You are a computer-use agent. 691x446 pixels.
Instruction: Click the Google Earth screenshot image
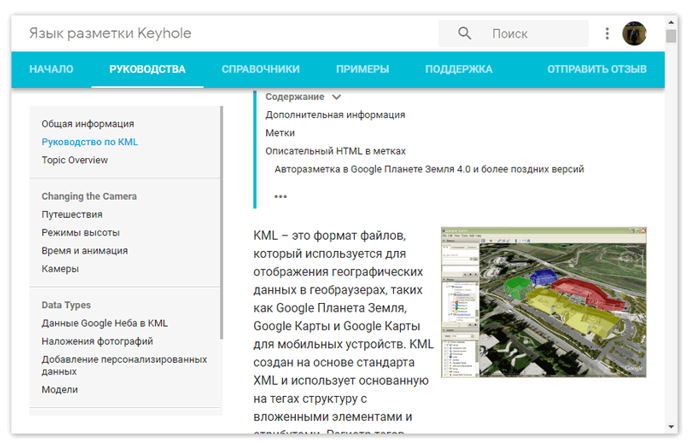coord(543,302)
